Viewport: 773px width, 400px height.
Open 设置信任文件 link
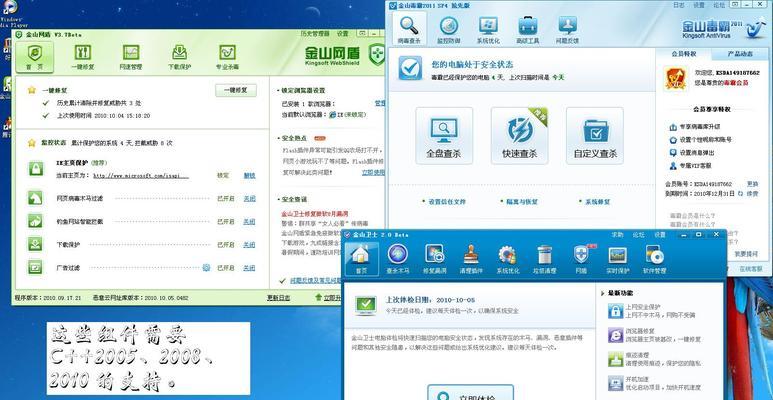pos(447,202)
